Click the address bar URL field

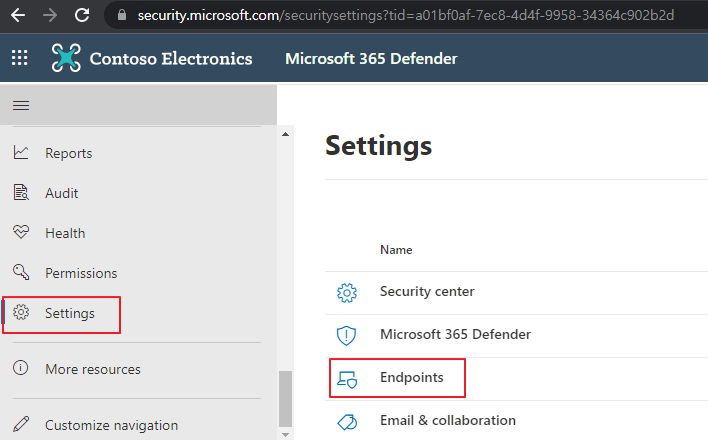(405, 15)
